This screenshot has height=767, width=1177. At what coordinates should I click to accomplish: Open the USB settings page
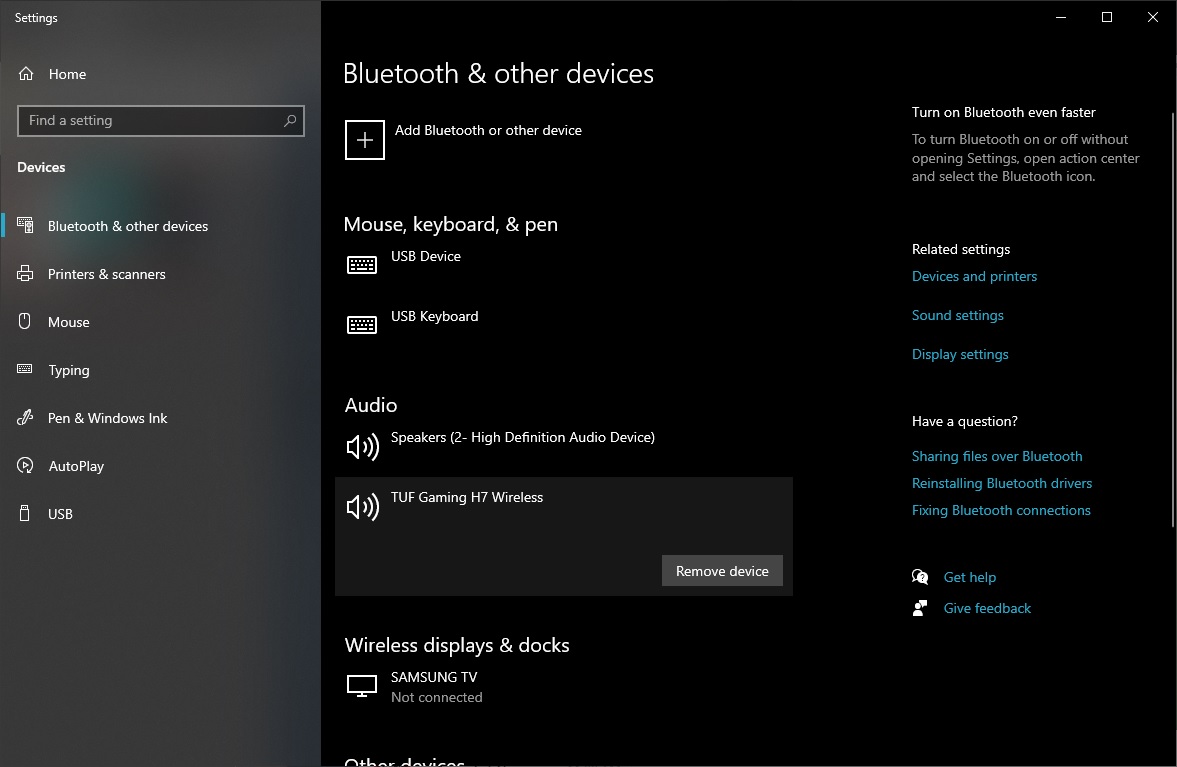tap(60, 514)
